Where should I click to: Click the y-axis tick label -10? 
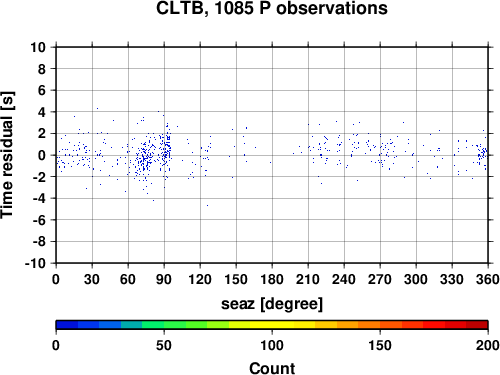(x=35, y=263)
